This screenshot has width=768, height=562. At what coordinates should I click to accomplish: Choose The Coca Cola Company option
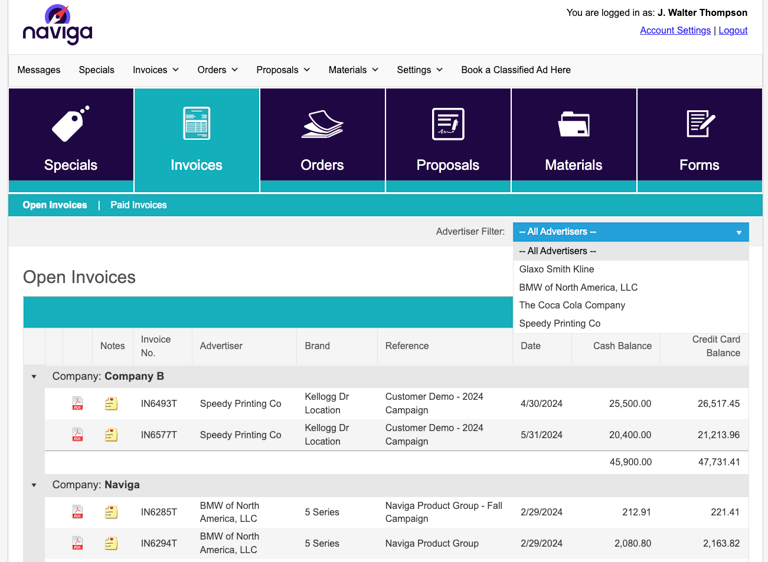coord(572,305)
